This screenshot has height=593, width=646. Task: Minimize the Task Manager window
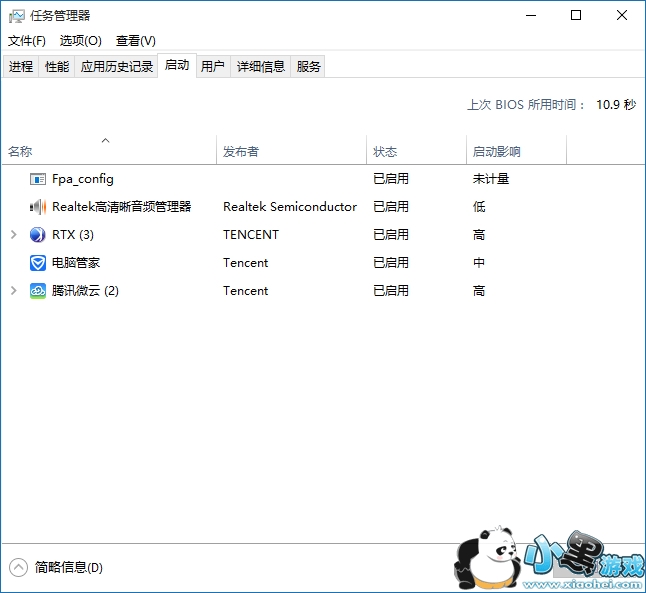point(531,15)
